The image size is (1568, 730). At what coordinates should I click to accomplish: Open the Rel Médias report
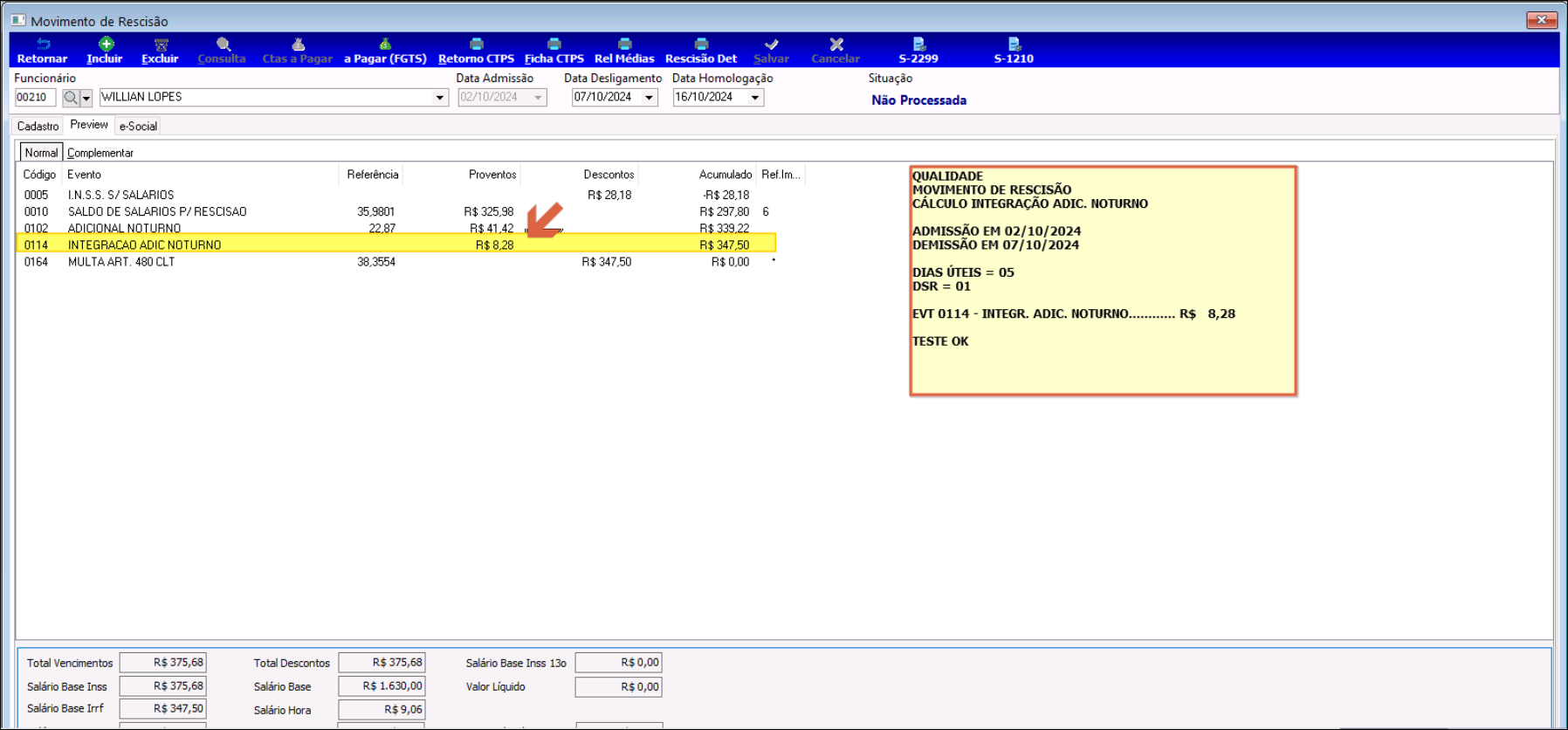pos(624,44)
